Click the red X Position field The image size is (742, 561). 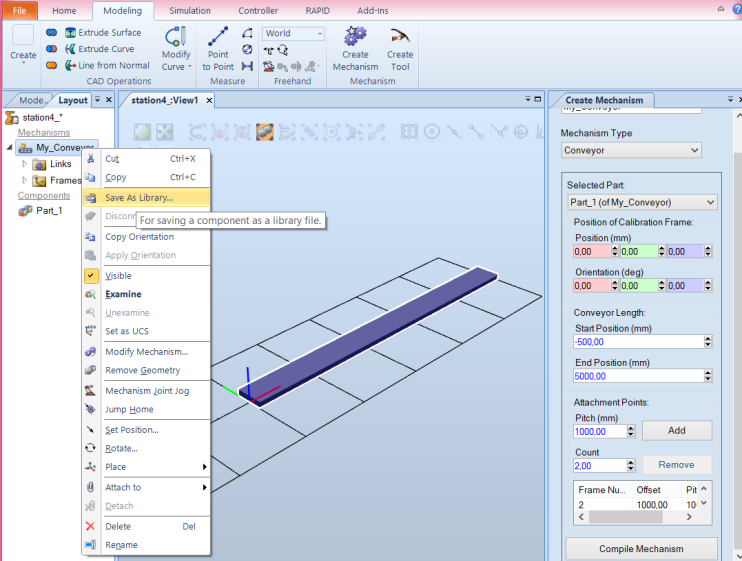click(592, 252)
